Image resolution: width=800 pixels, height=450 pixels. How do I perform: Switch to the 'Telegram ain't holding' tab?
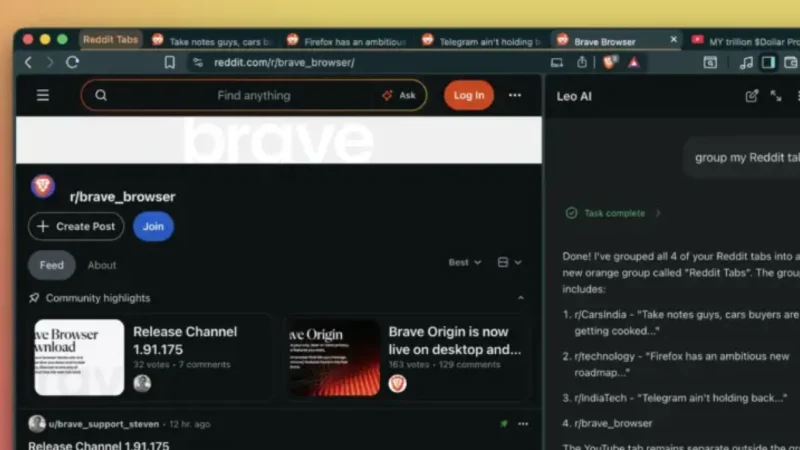point(482,41)
